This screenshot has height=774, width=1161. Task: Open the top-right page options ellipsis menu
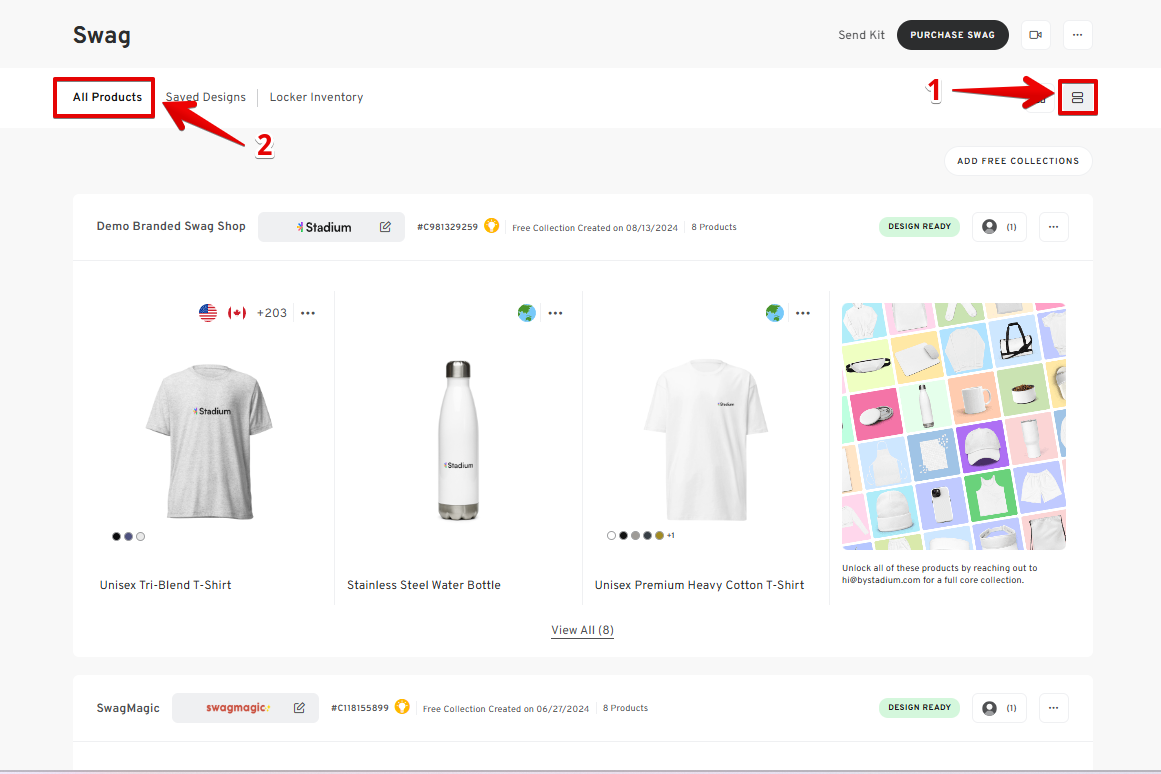coord(1077,35)
